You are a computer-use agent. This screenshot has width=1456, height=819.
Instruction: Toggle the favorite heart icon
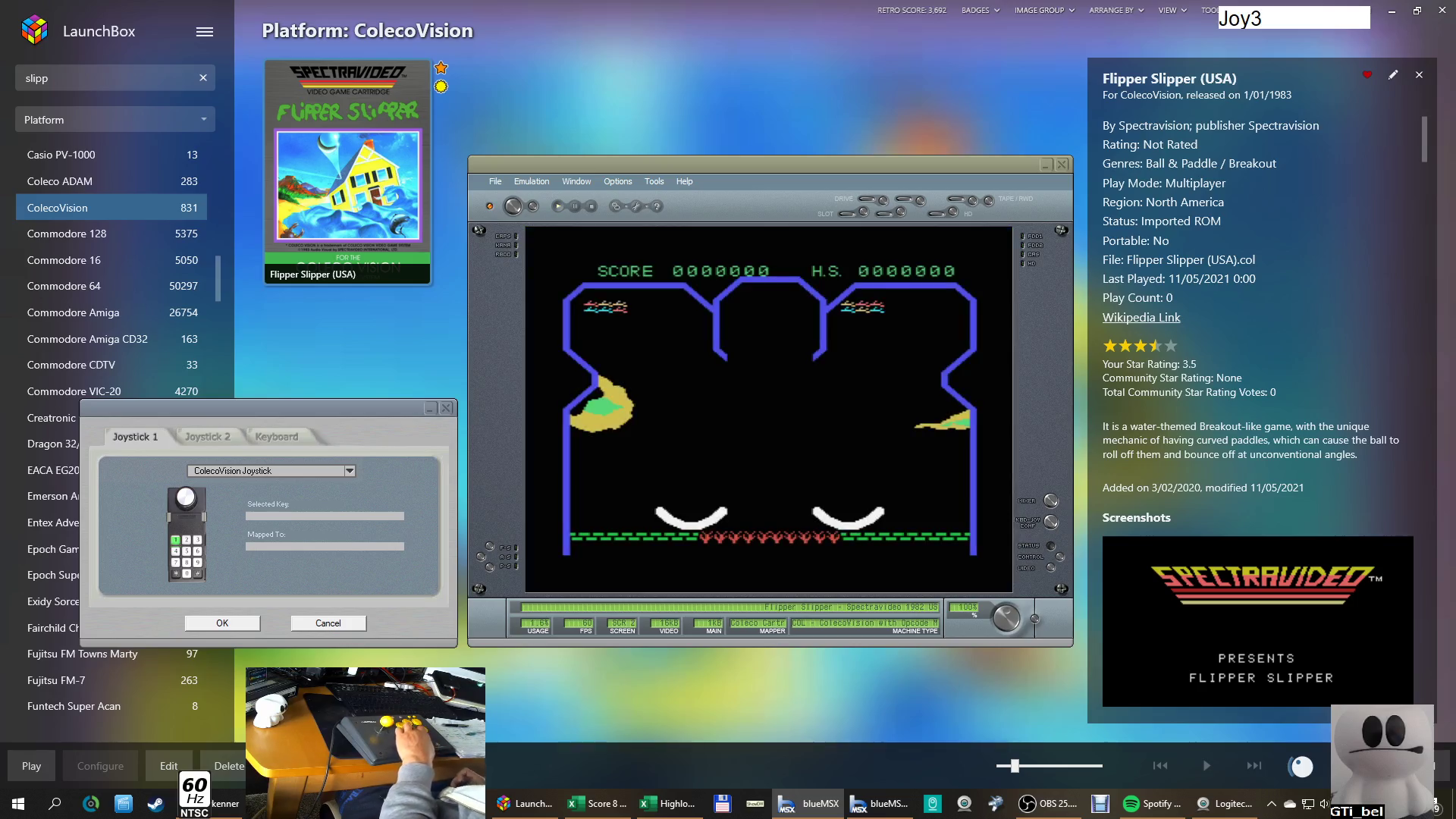pyautogui.click(x=1367, y=75)
